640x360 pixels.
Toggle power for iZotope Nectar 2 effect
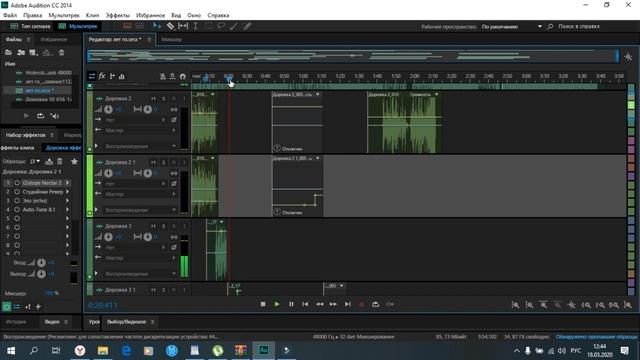17,182
